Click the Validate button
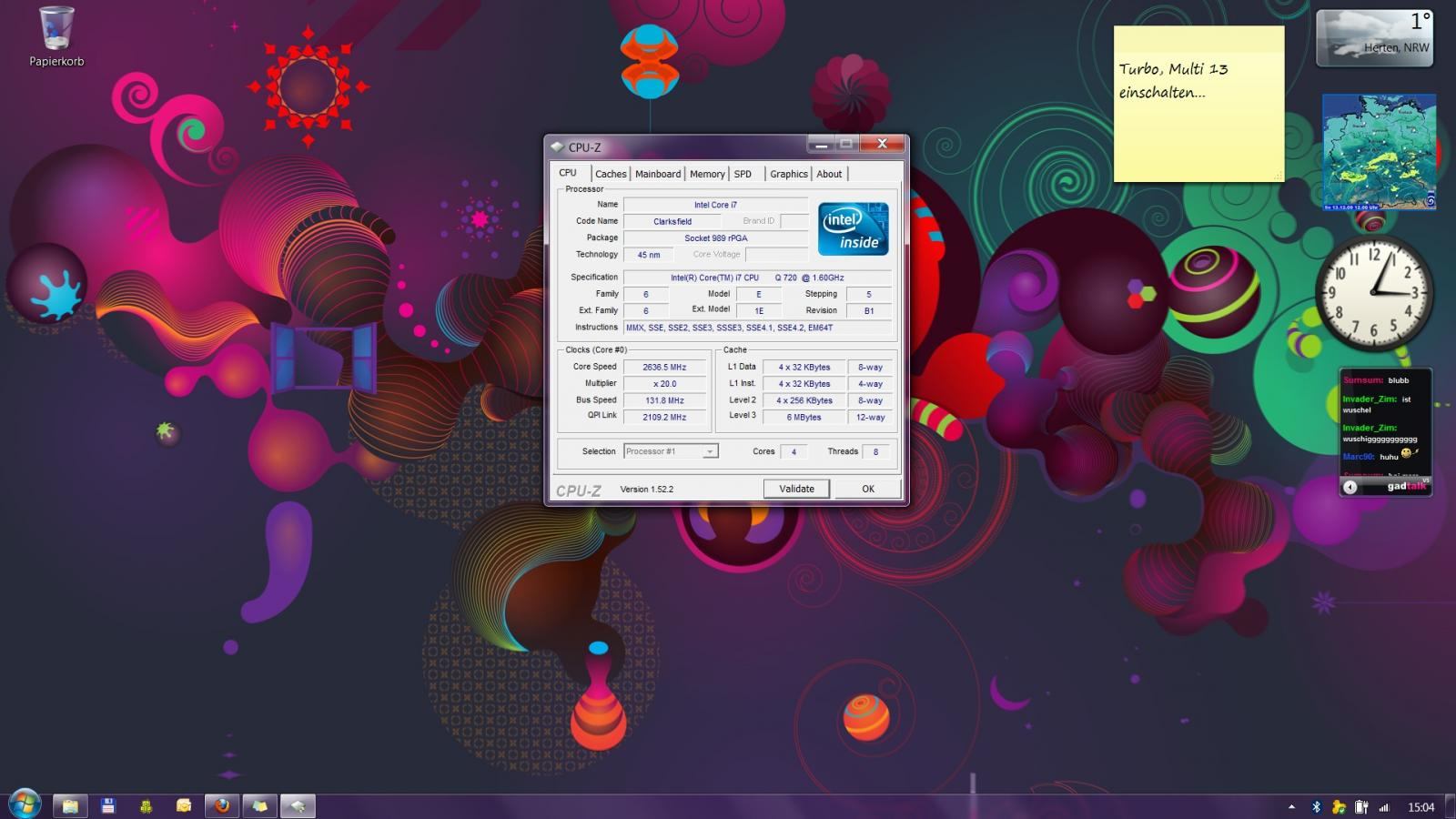 click(796, 489)
